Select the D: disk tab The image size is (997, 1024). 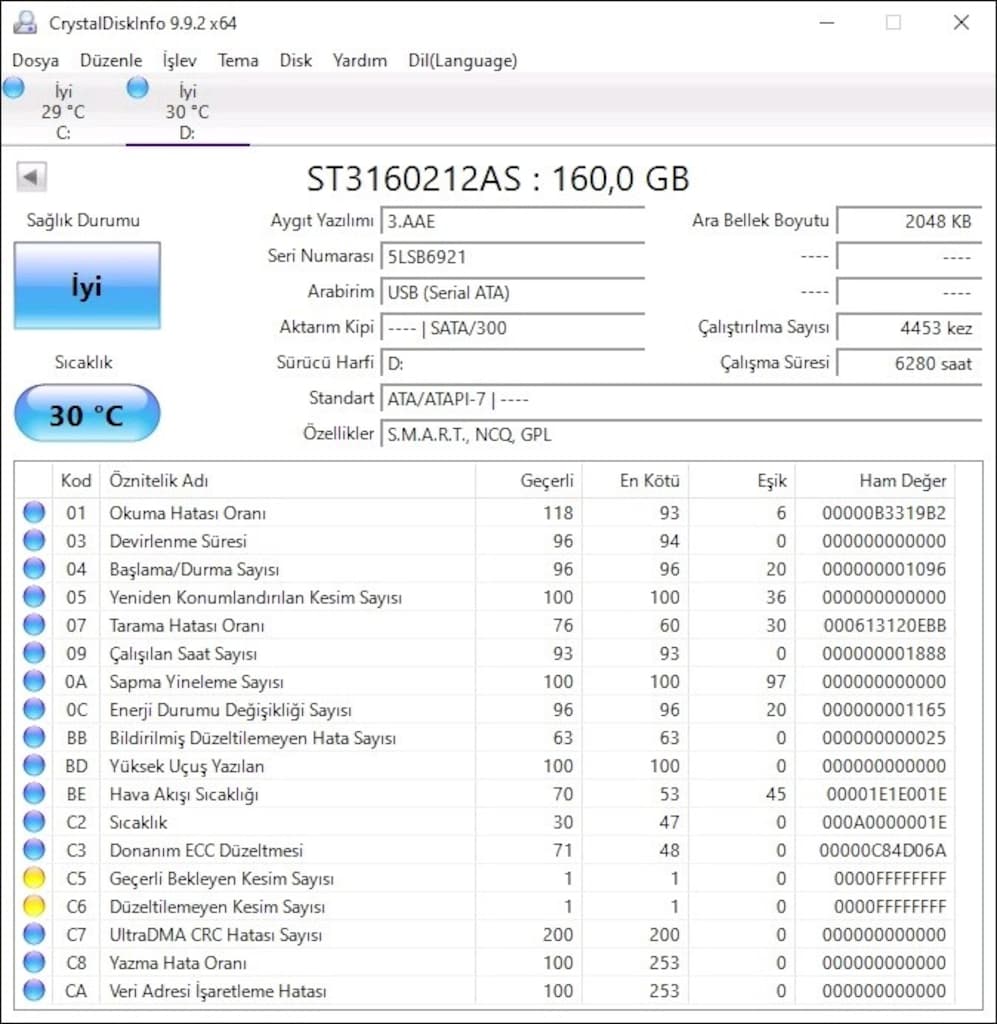coord(187,111)
